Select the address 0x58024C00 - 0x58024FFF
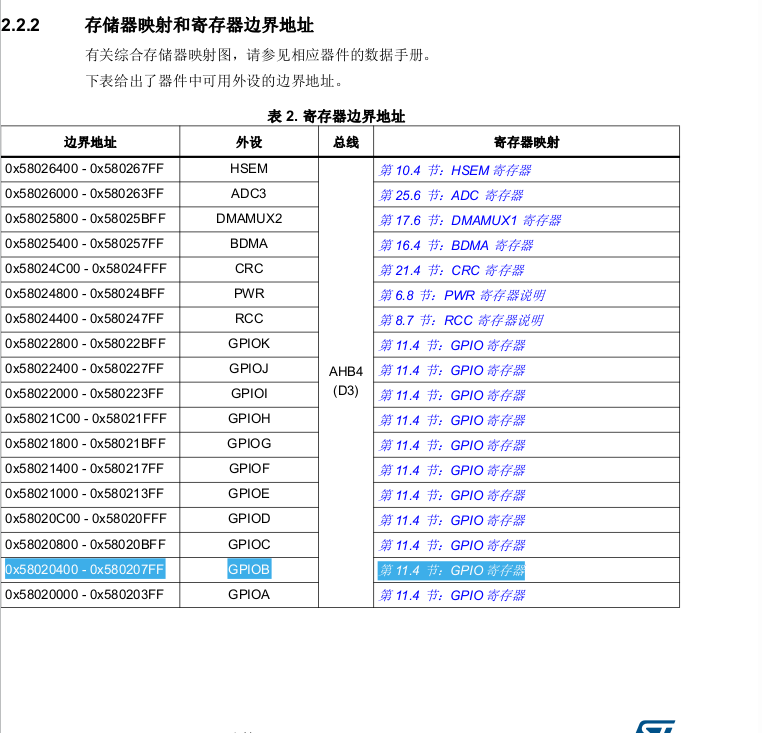 point(86,269)
